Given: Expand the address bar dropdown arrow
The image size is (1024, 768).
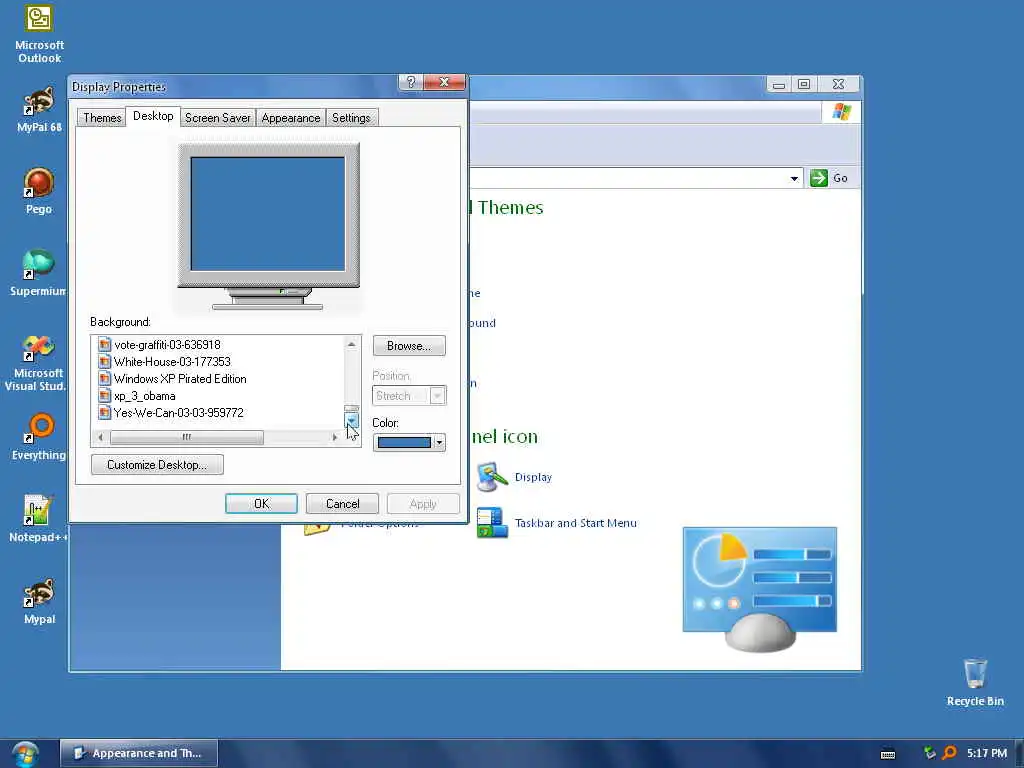Looking at the screenshot, I should (794, 178).
